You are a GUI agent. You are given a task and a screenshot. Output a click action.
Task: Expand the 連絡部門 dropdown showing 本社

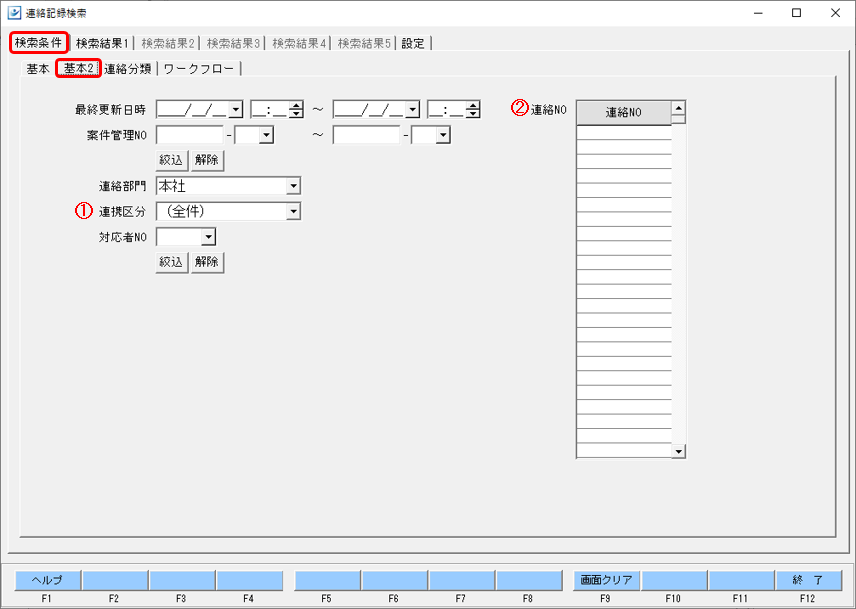tap(293, 186)
